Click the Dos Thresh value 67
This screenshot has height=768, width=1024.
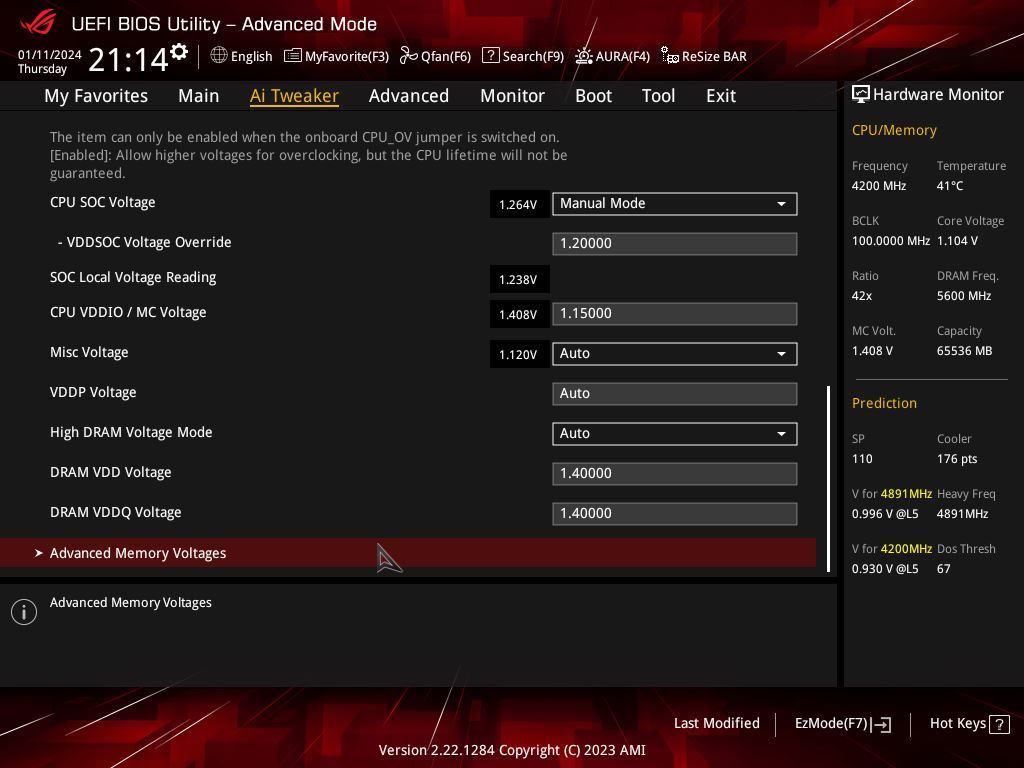pyautogui.click(x=944, y=569)
